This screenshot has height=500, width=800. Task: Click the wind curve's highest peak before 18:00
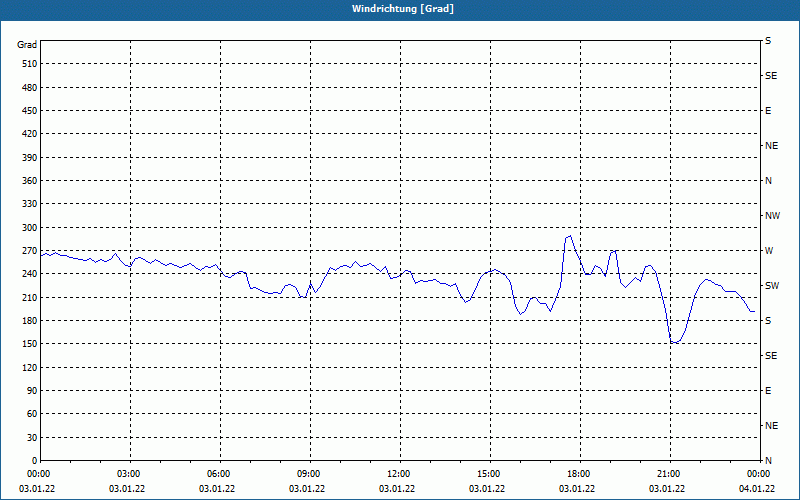[570, 236]
